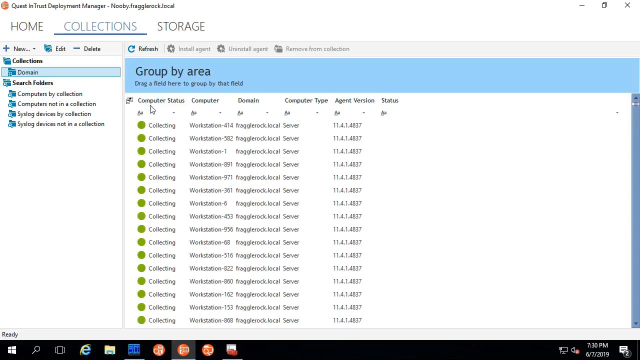Image resolution: width=640 pixels, height=360 pixels.
Task: Open taskbar search magnifier
Action: (x=36, y=350)
